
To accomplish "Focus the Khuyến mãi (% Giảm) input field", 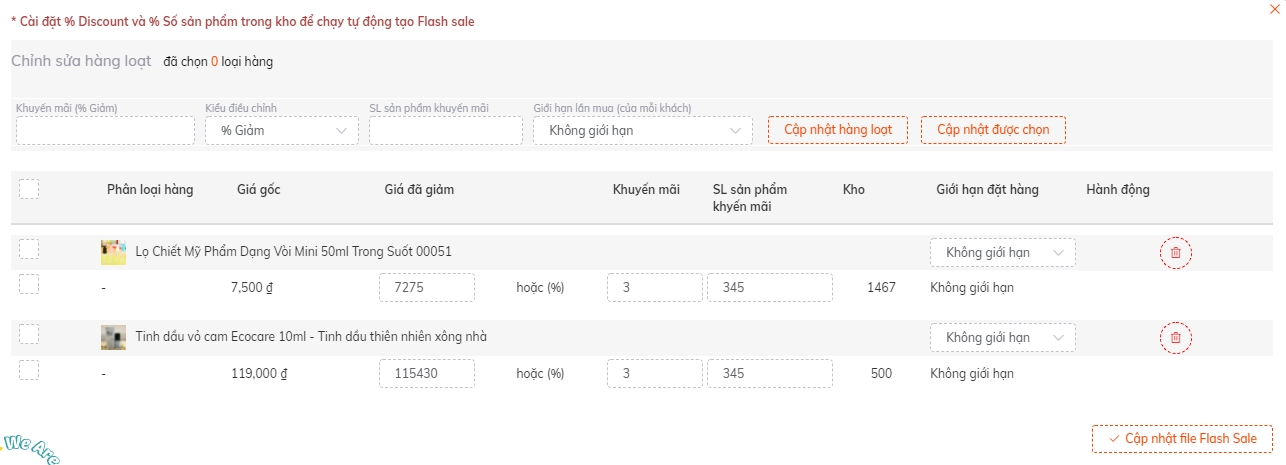I will point(105,130).
